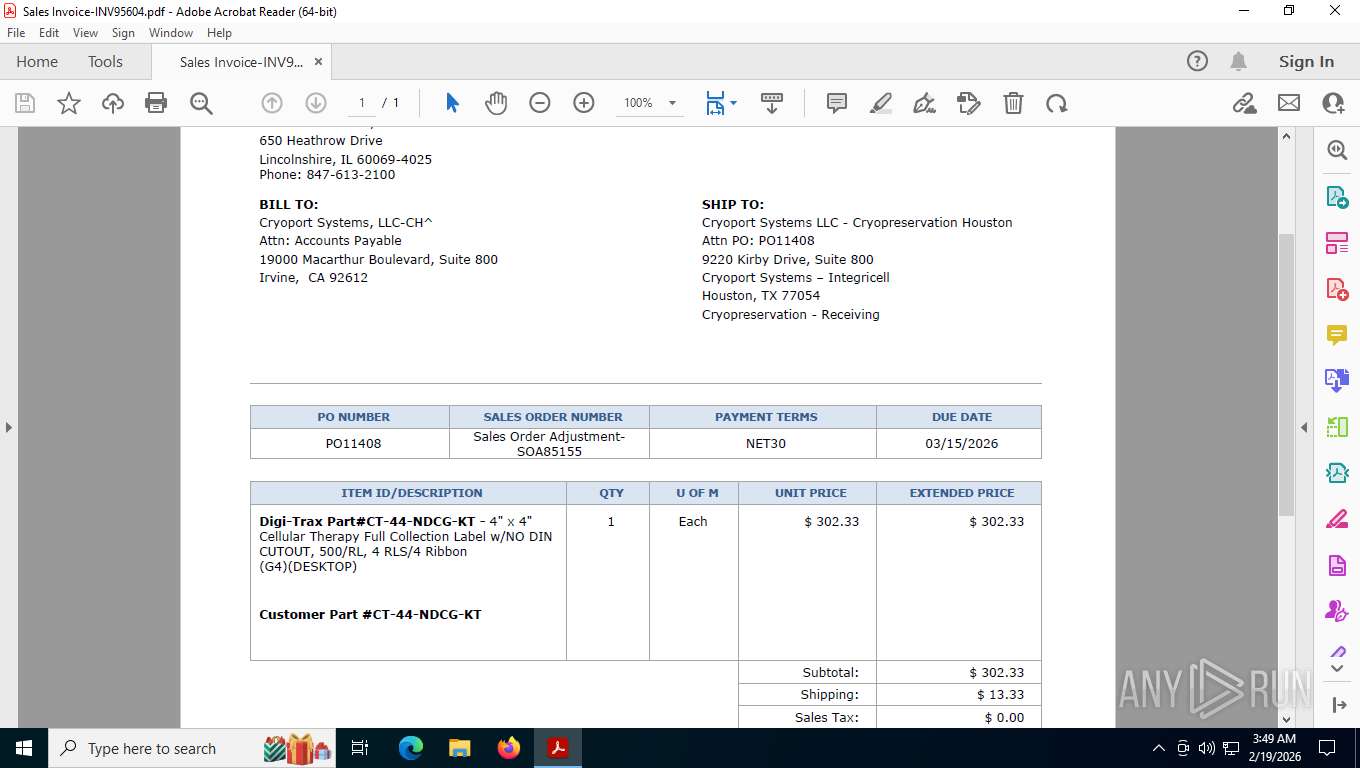Viewport: 1360px width, 768px height.
Task: Open the File menu
Action: (16, 33)
